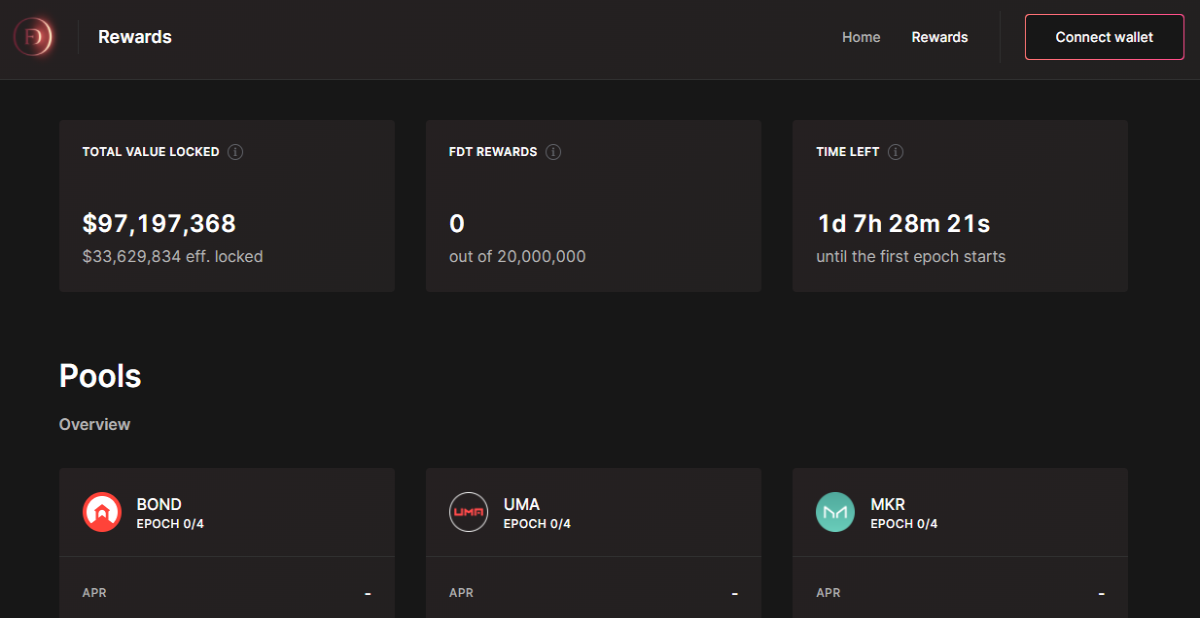Open the MKR pool card title
This screenshot has height=618, width=1200.
[x=887, y=504]
